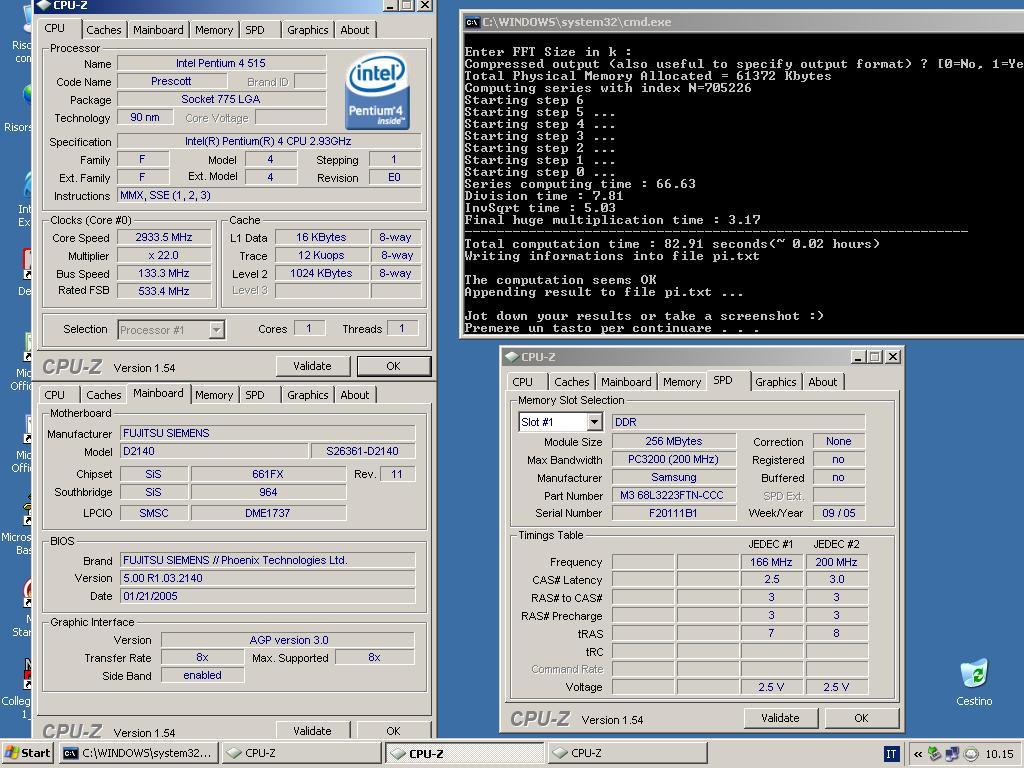Image resolution: width=1024 pixels, height=768 pixels.
Task: Select Graphics tab in the Mainboard CPU-Z window
Action: [x=308, y=395]
